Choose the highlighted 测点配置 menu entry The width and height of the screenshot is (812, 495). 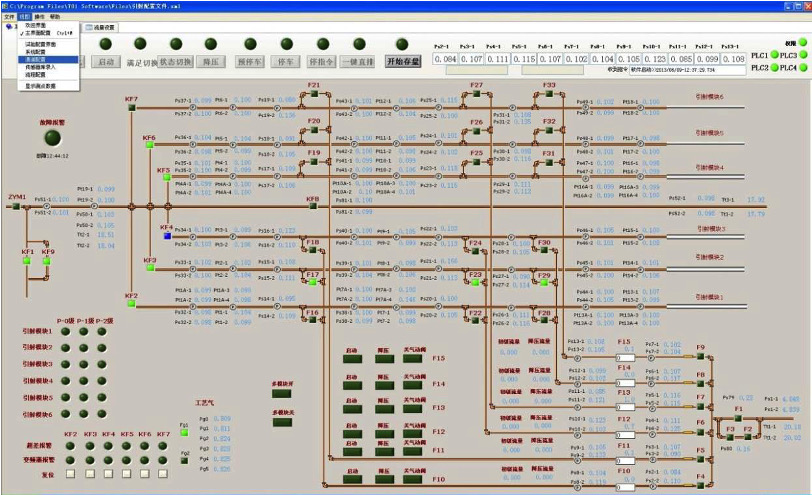[36, 59]
